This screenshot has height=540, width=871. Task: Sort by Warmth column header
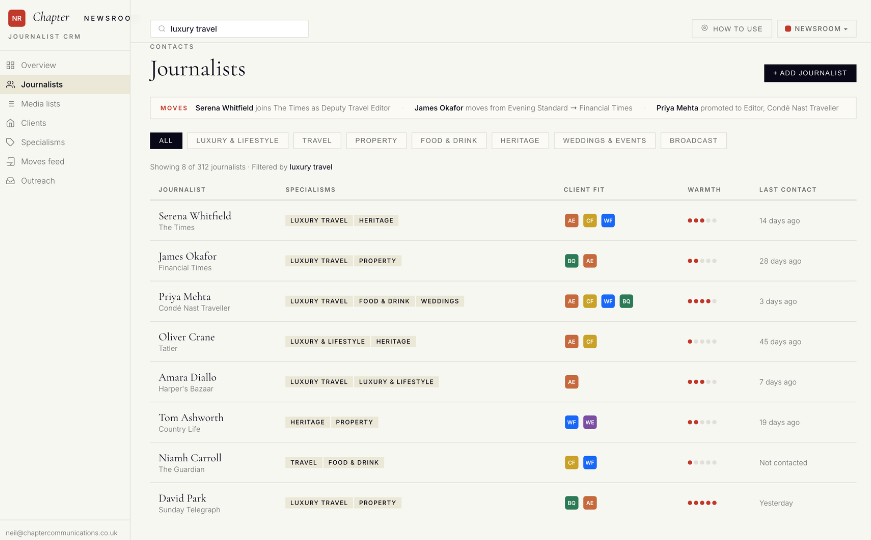[704, 189]
